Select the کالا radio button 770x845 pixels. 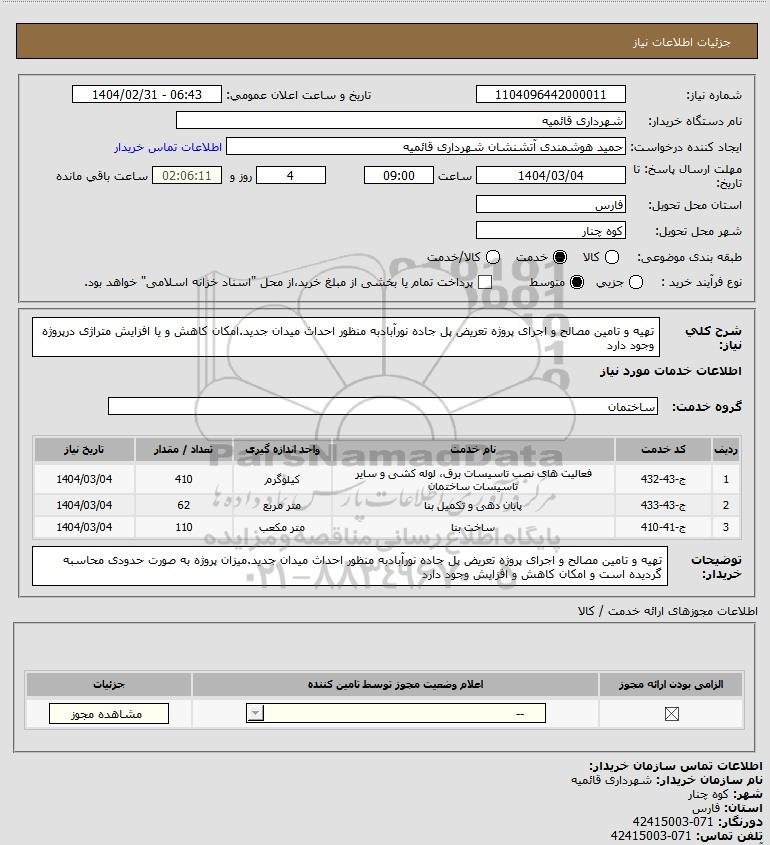click(612, 258)
